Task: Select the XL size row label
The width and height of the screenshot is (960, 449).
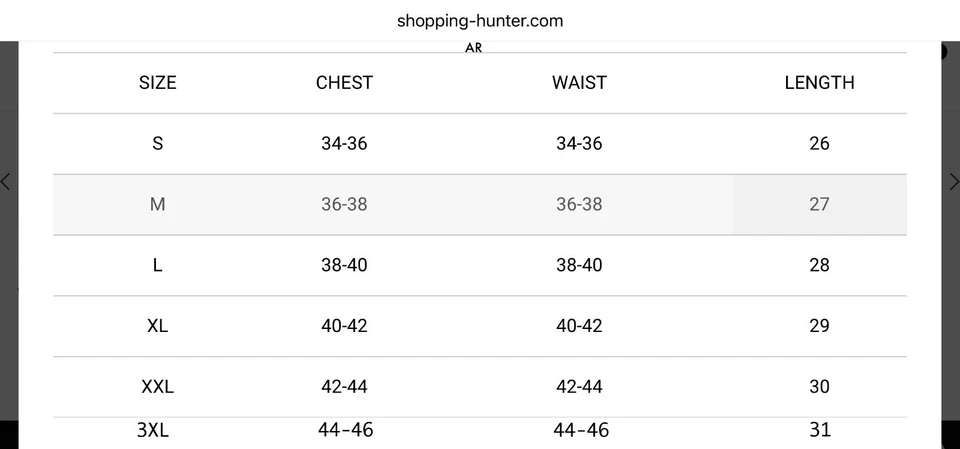Action: pyautogui.click(x=157, y=326)
